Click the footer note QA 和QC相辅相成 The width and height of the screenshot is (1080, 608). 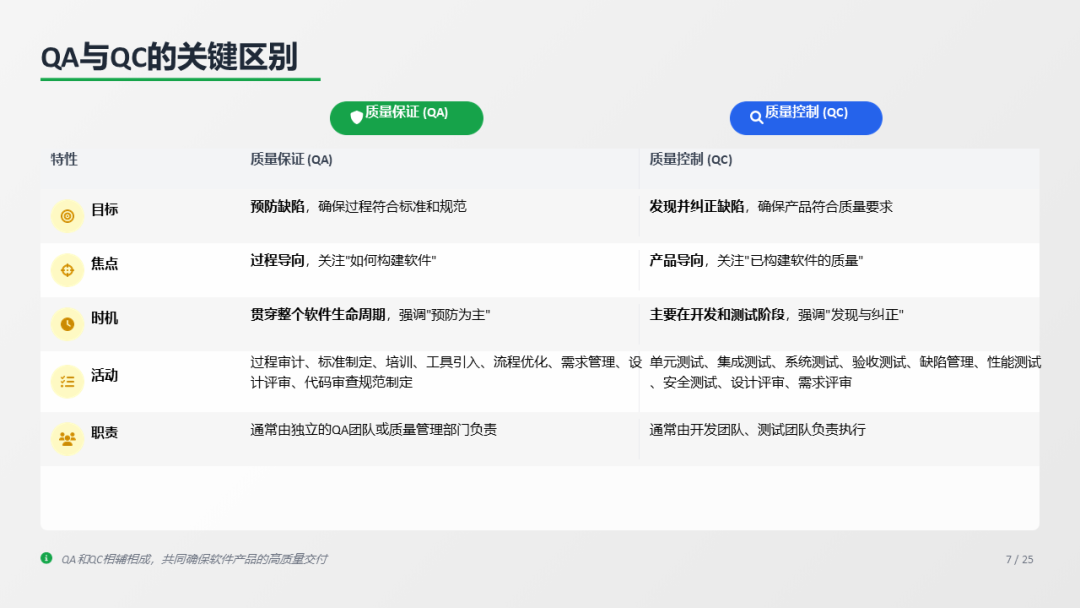pos(194,559)
